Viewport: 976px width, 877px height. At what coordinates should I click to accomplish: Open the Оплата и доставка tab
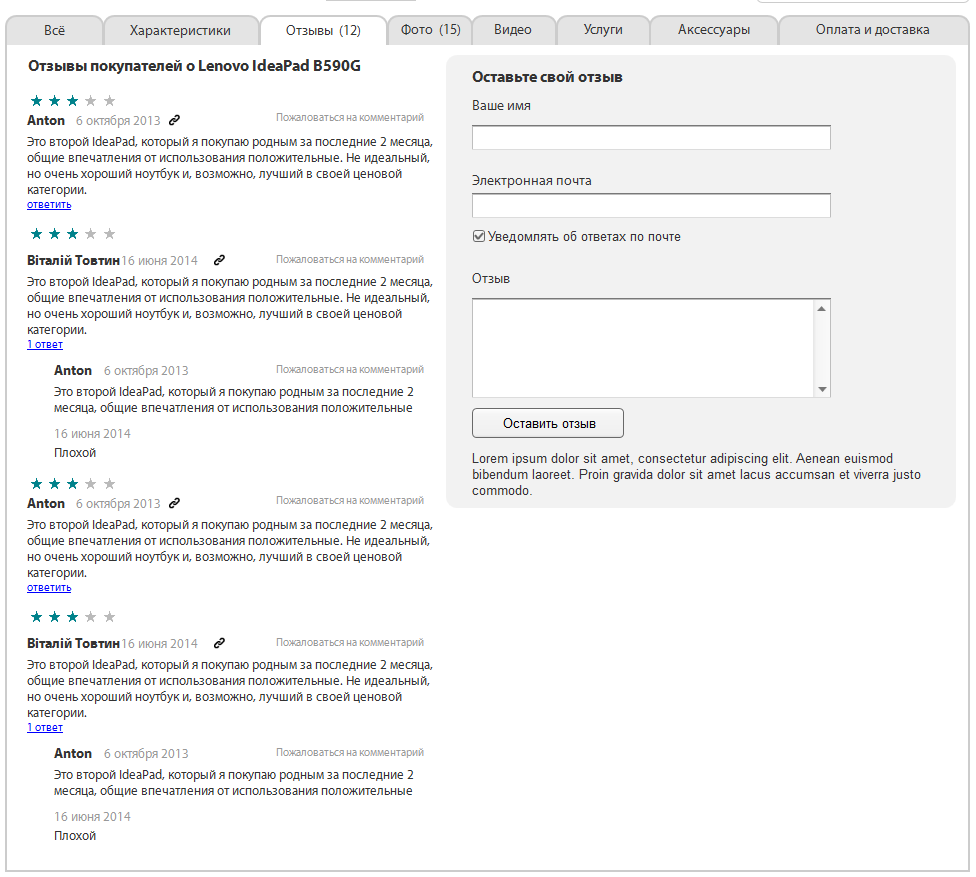873,30
